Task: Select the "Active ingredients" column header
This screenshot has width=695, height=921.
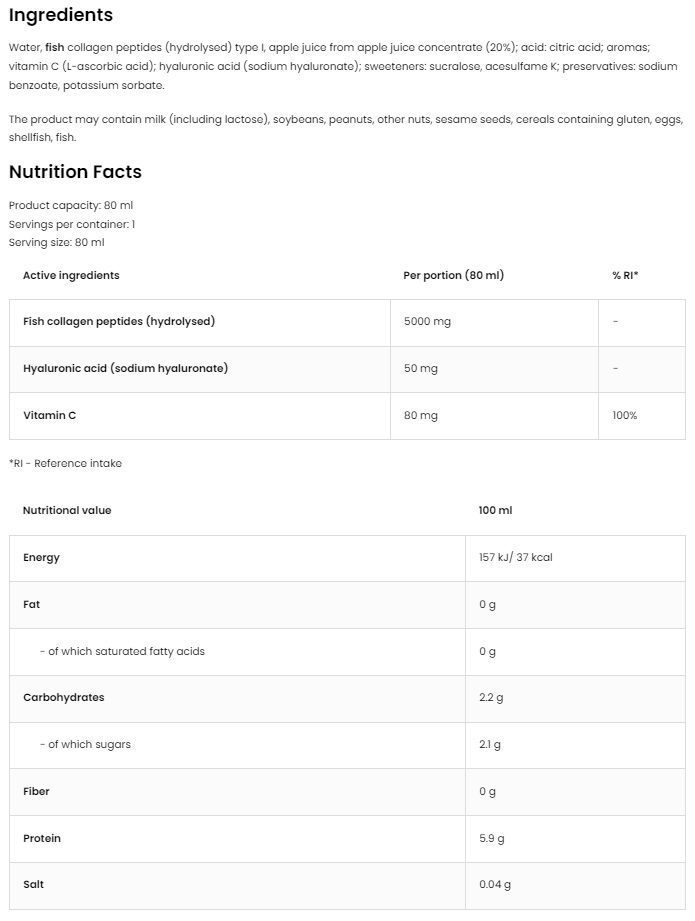Action: pyautogui.click(x=71, y=275)
